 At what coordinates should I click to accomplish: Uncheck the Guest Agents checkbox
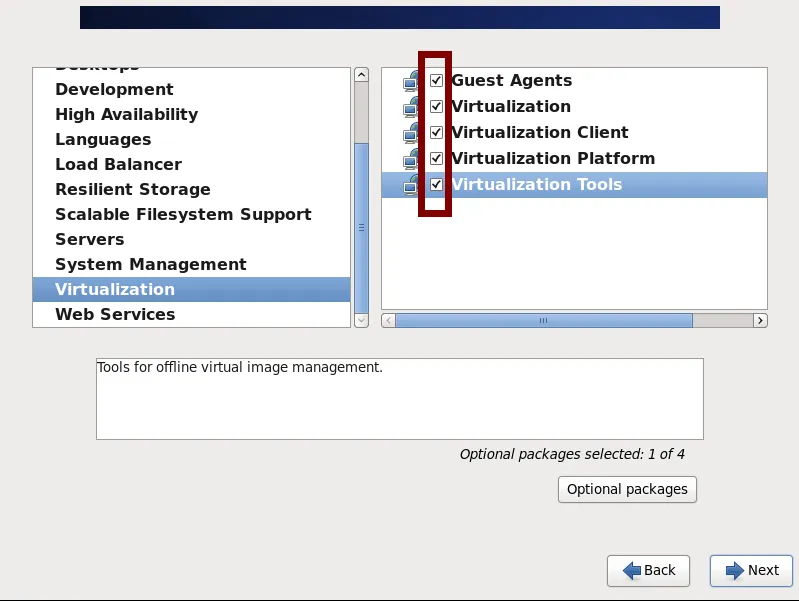[436, 80]
